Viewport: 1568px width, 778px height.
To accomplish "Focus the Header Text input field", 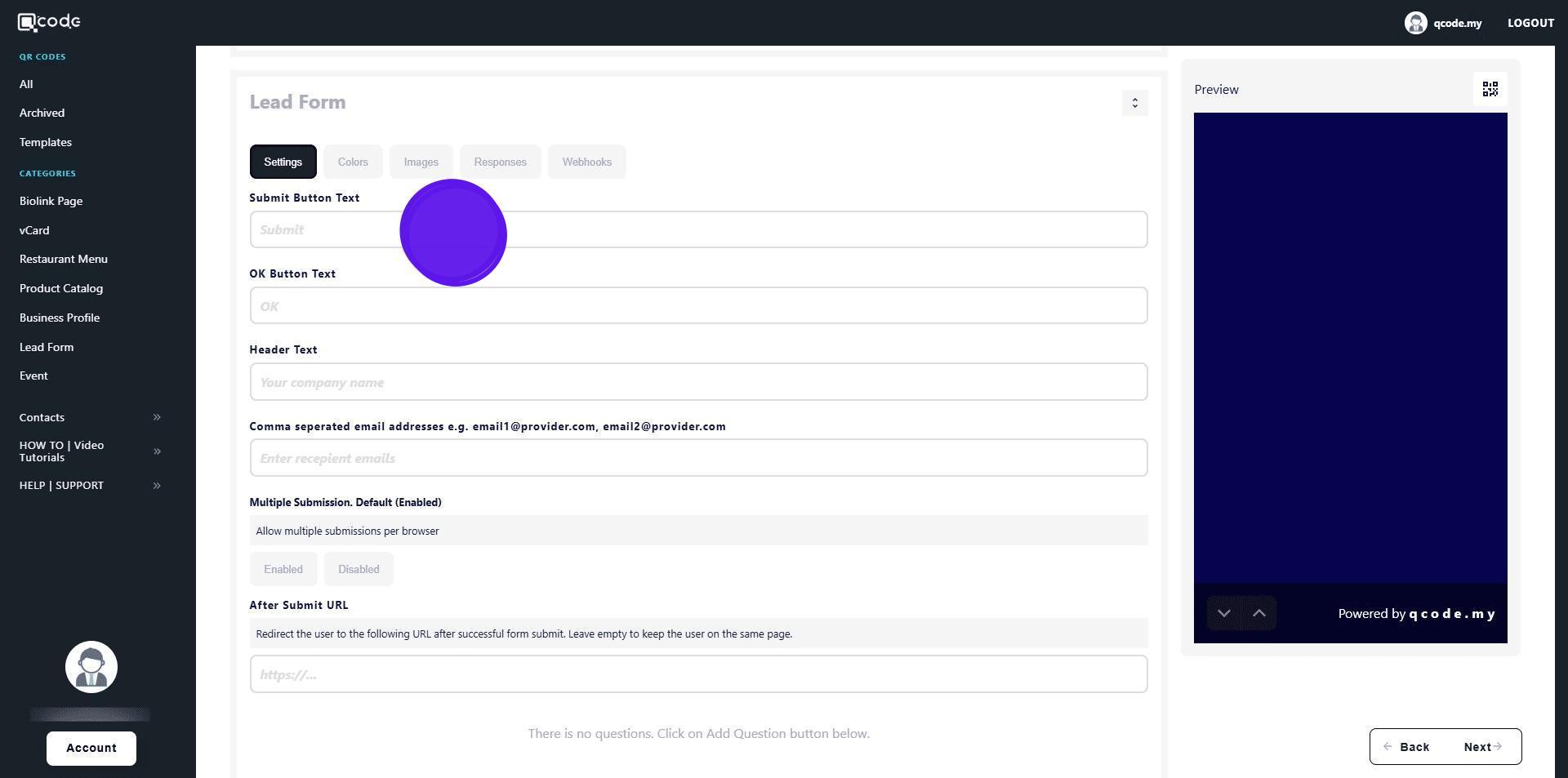I will pyautogui.click(x=698, y=382).
